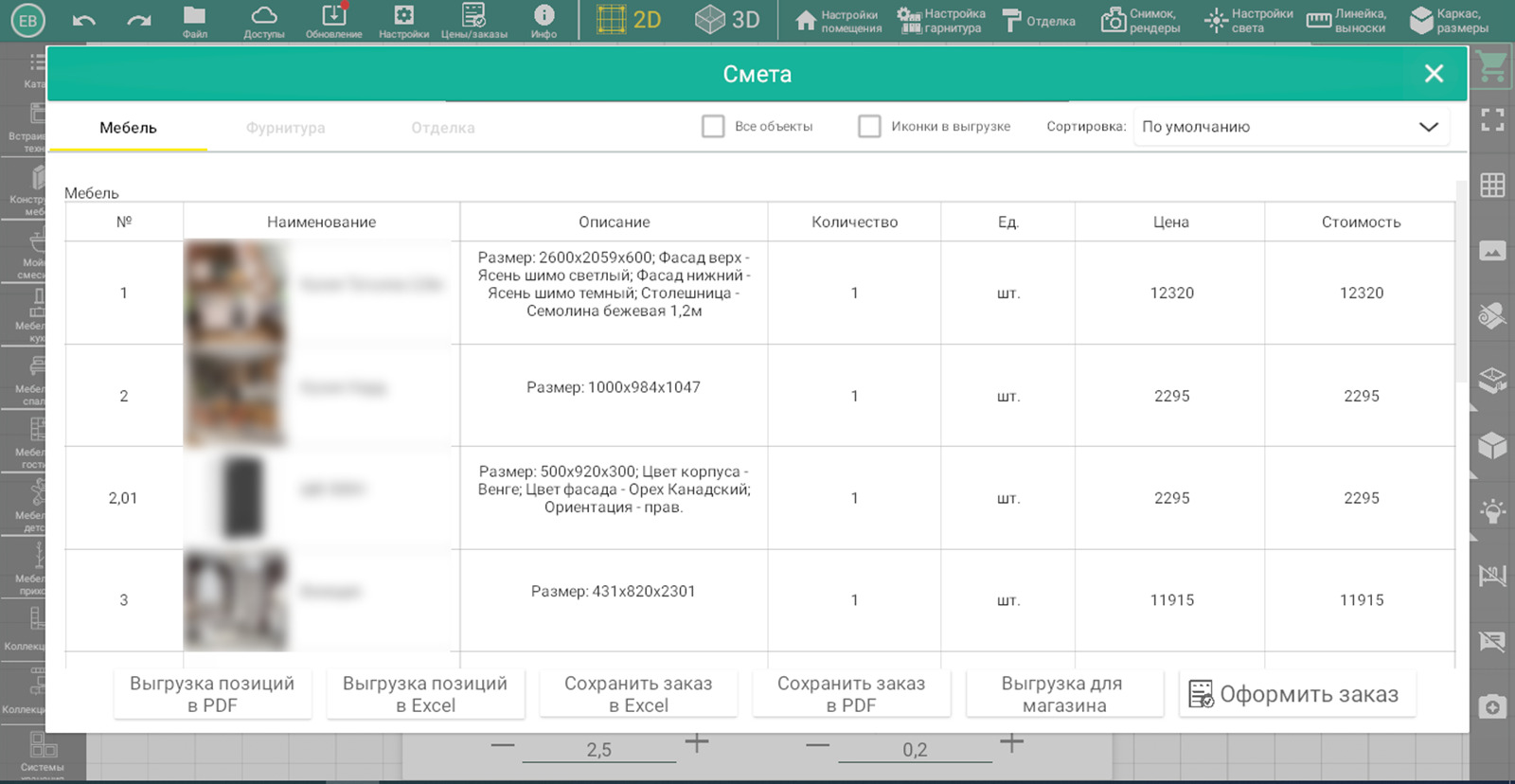Click Выгрузка позиций в PDF button
Image resolution: width=1515 pixels, height=784 pixels.
click(x=212, y=694)
